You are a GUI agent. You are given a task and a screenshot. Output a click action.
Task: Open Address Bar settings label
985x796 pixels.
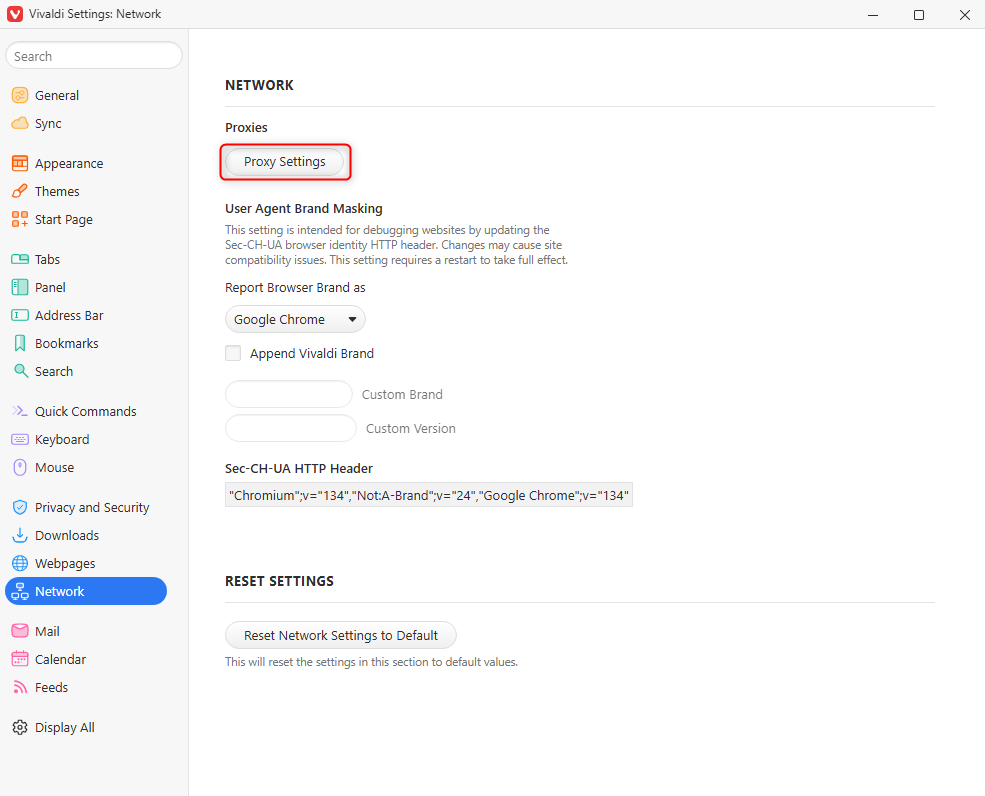click(x=69, y=315)
